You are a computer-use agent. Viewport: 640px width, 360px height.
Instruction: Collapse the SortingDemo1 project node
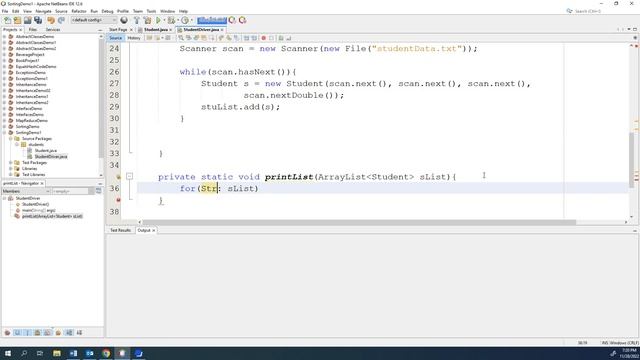4,133
